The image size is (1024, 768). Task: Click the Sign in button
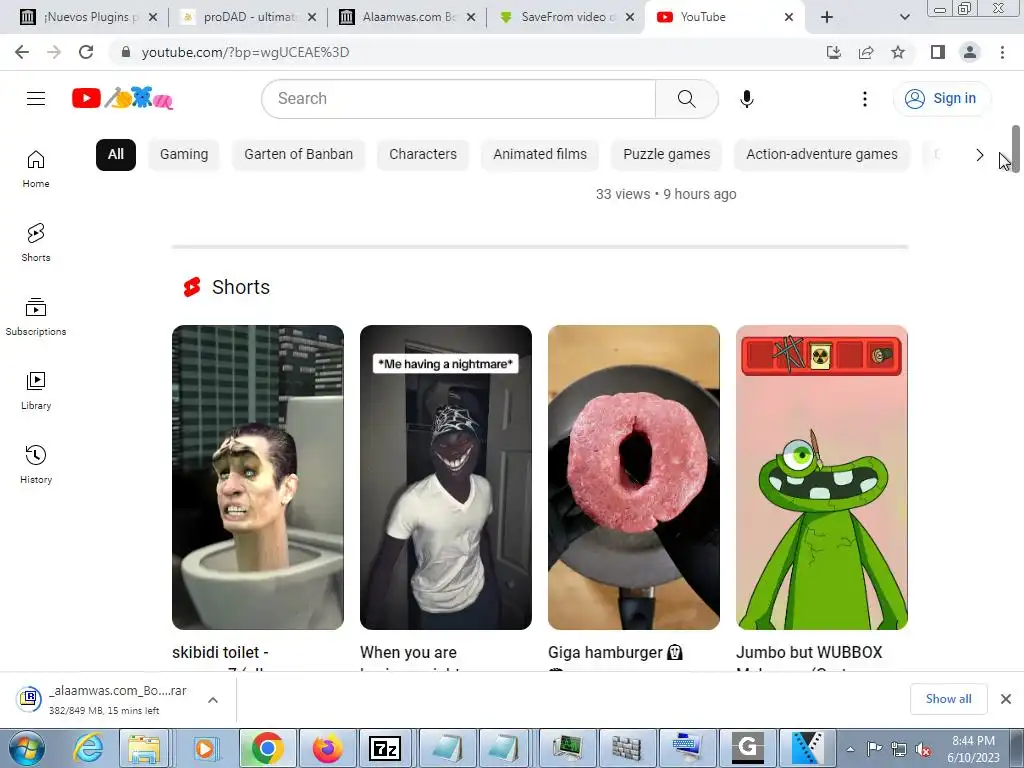pyautogui.click(x=941, y=99)
